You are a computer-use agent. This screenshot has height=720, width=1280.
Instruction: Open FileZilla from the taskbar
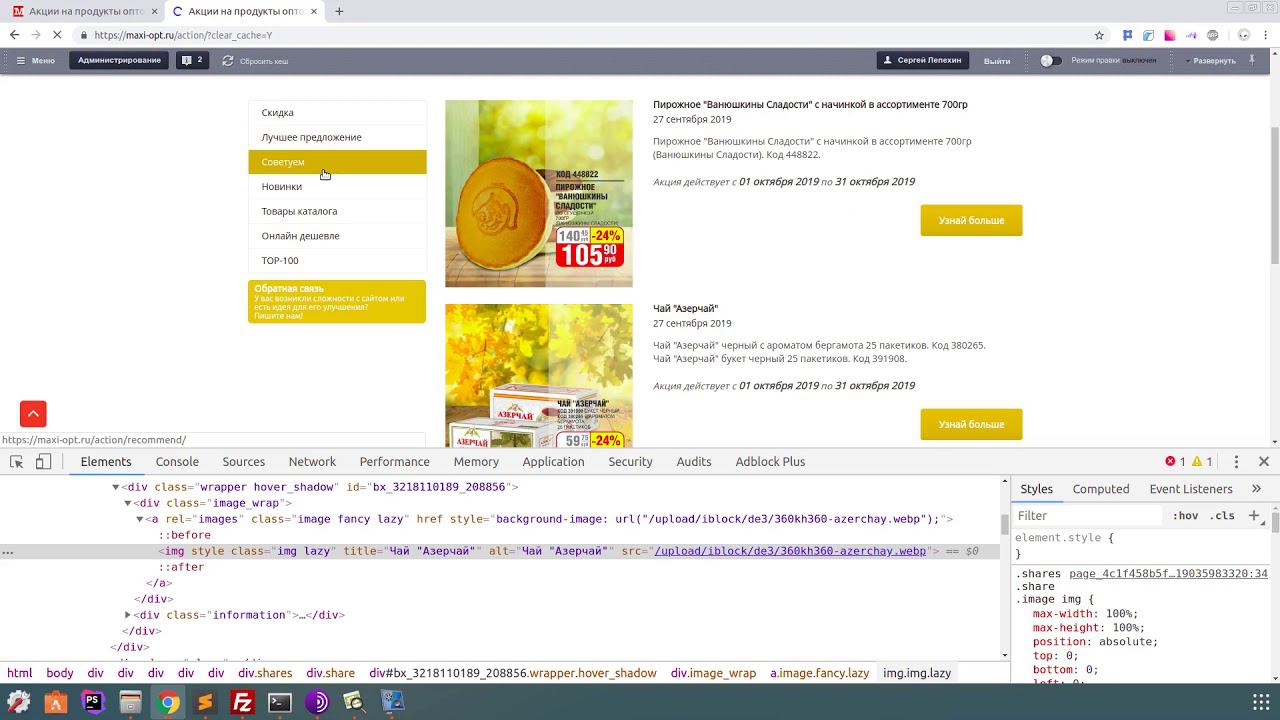click(x=242, y=702)
